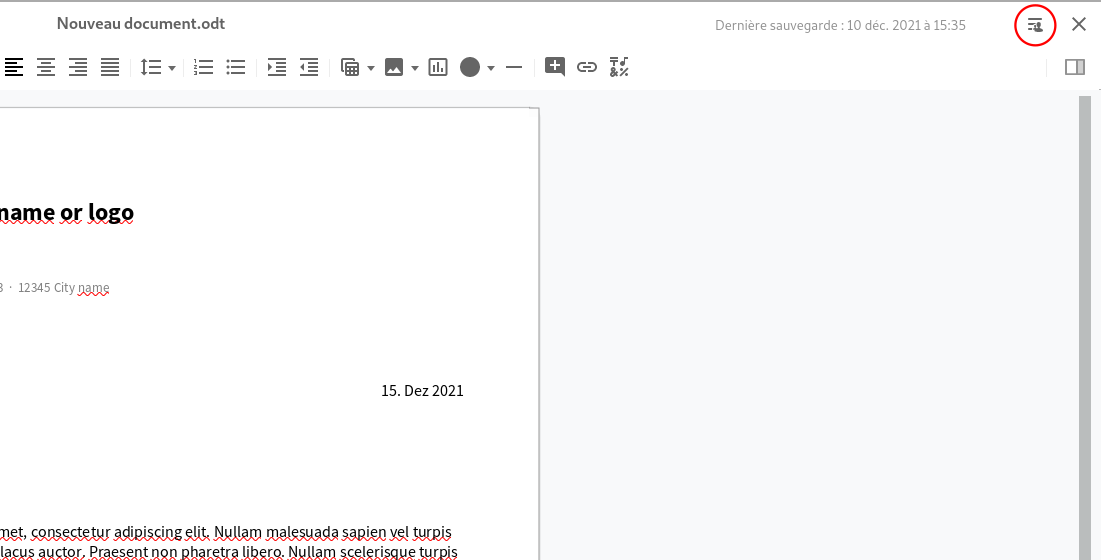Increase paragraph indent
Viewport: 1101px width, 560px height.
coord(277,67)
